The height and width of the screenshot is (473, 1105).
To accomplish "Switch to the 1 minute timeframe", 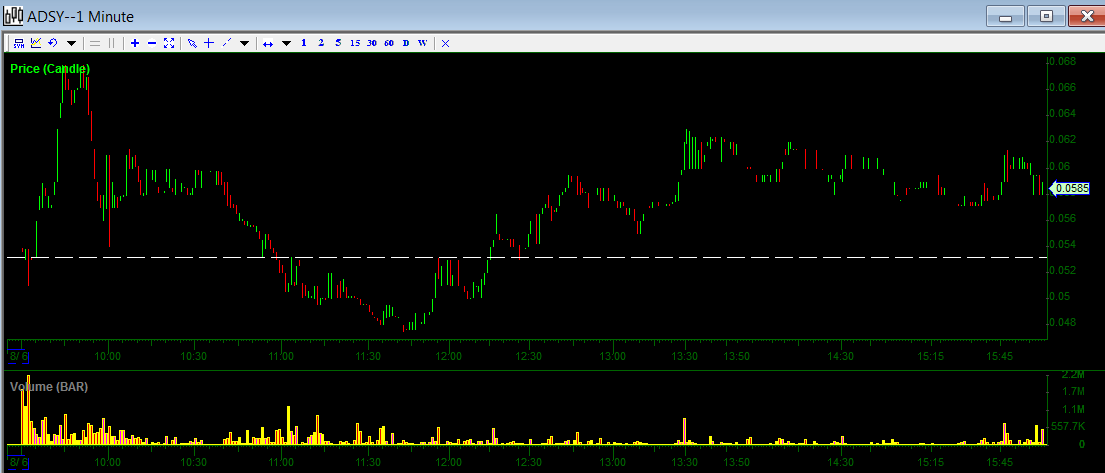I will point(304,43).
